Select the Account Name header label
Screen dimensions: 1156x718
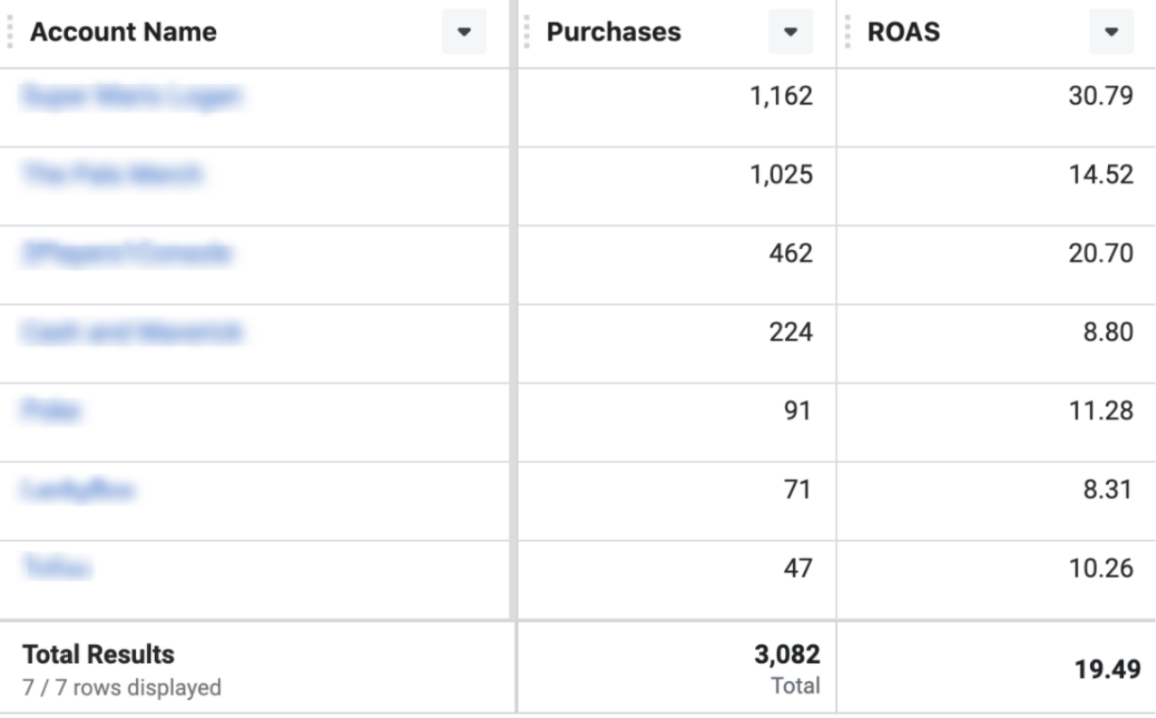pos(123,32)
